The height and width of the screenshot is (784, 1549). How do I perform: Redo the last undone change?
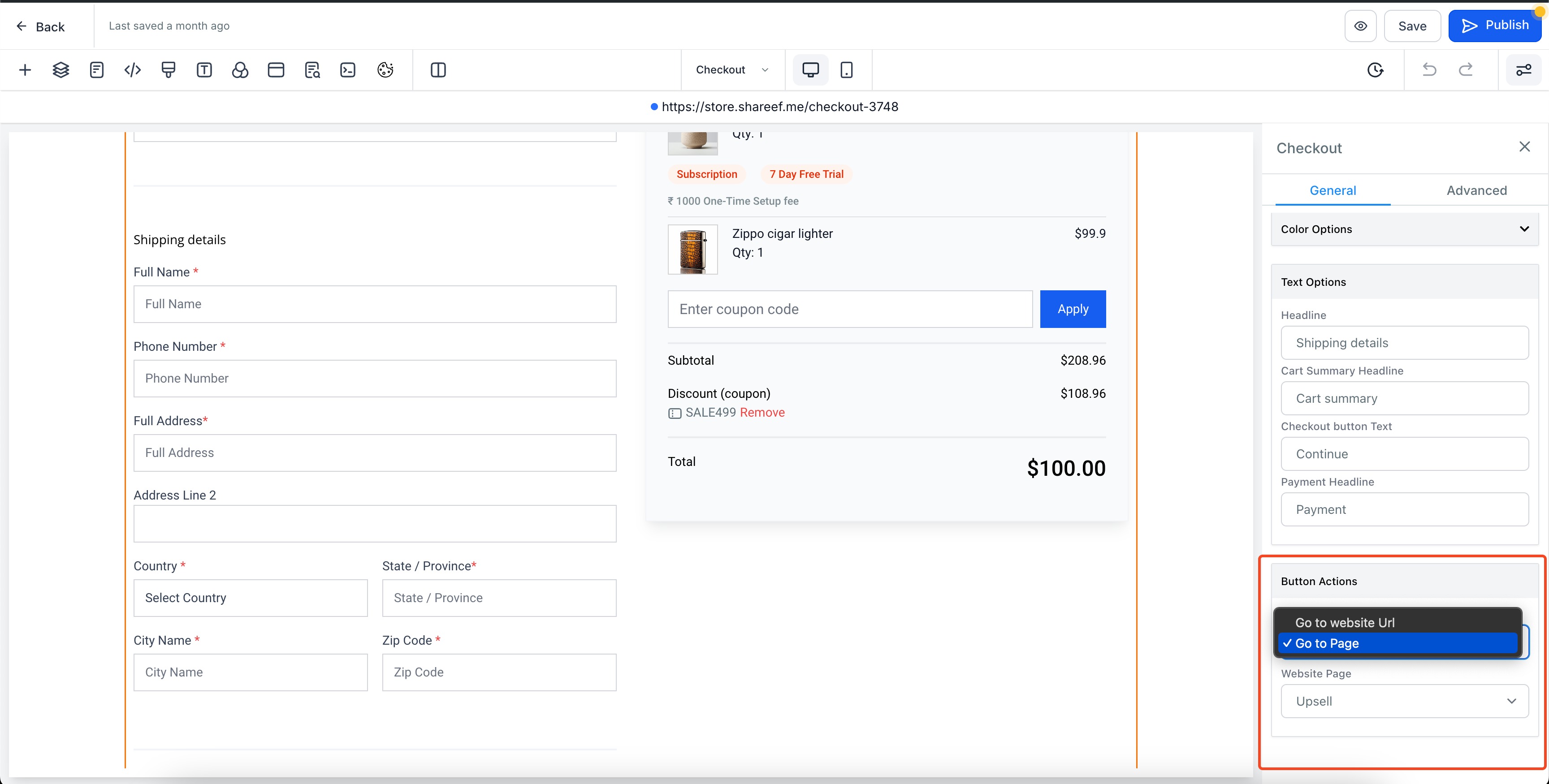1466,70
